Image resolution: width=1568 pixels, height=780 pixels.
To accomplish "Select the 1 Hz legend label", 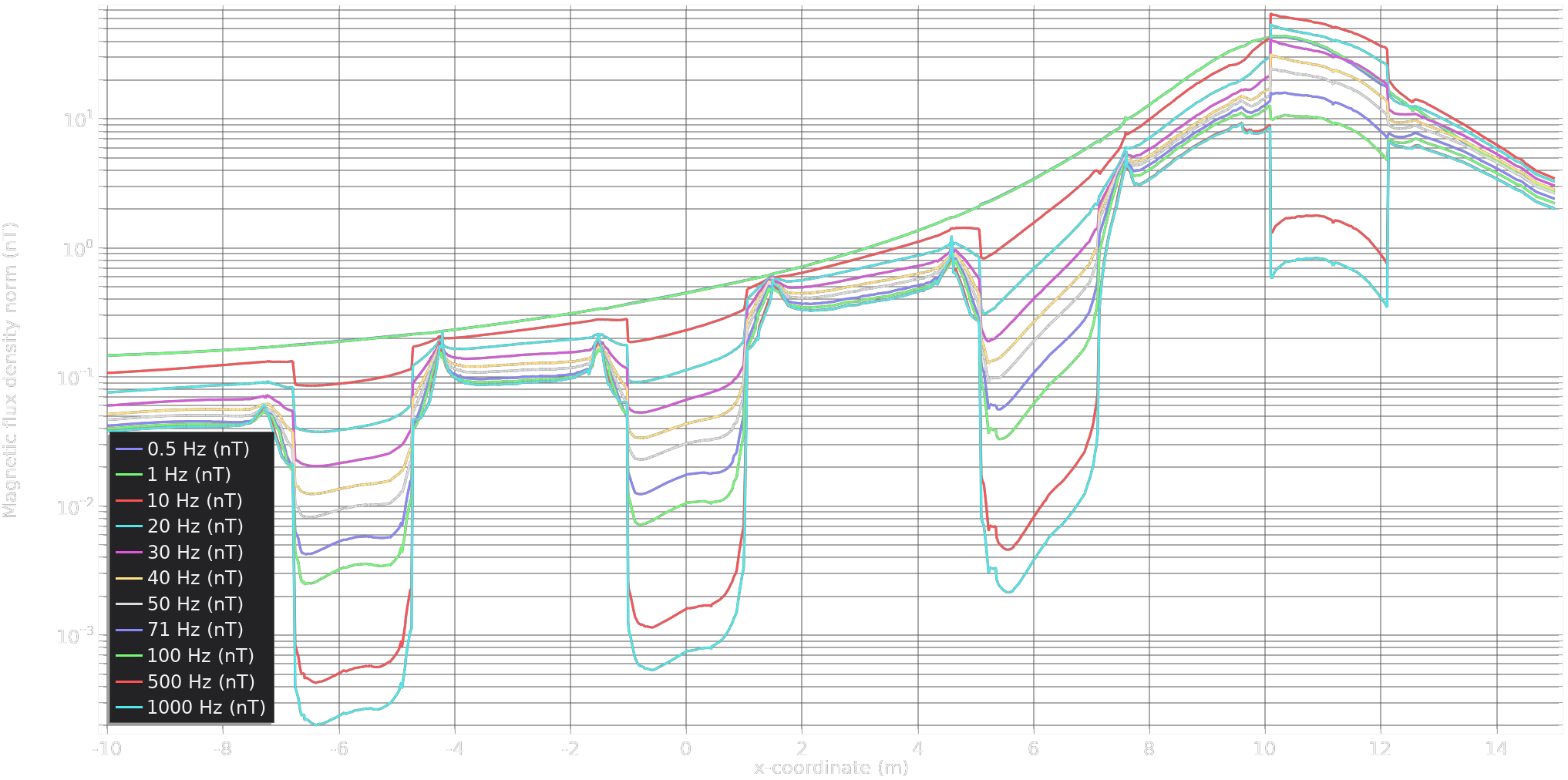I will click(189, 475).
